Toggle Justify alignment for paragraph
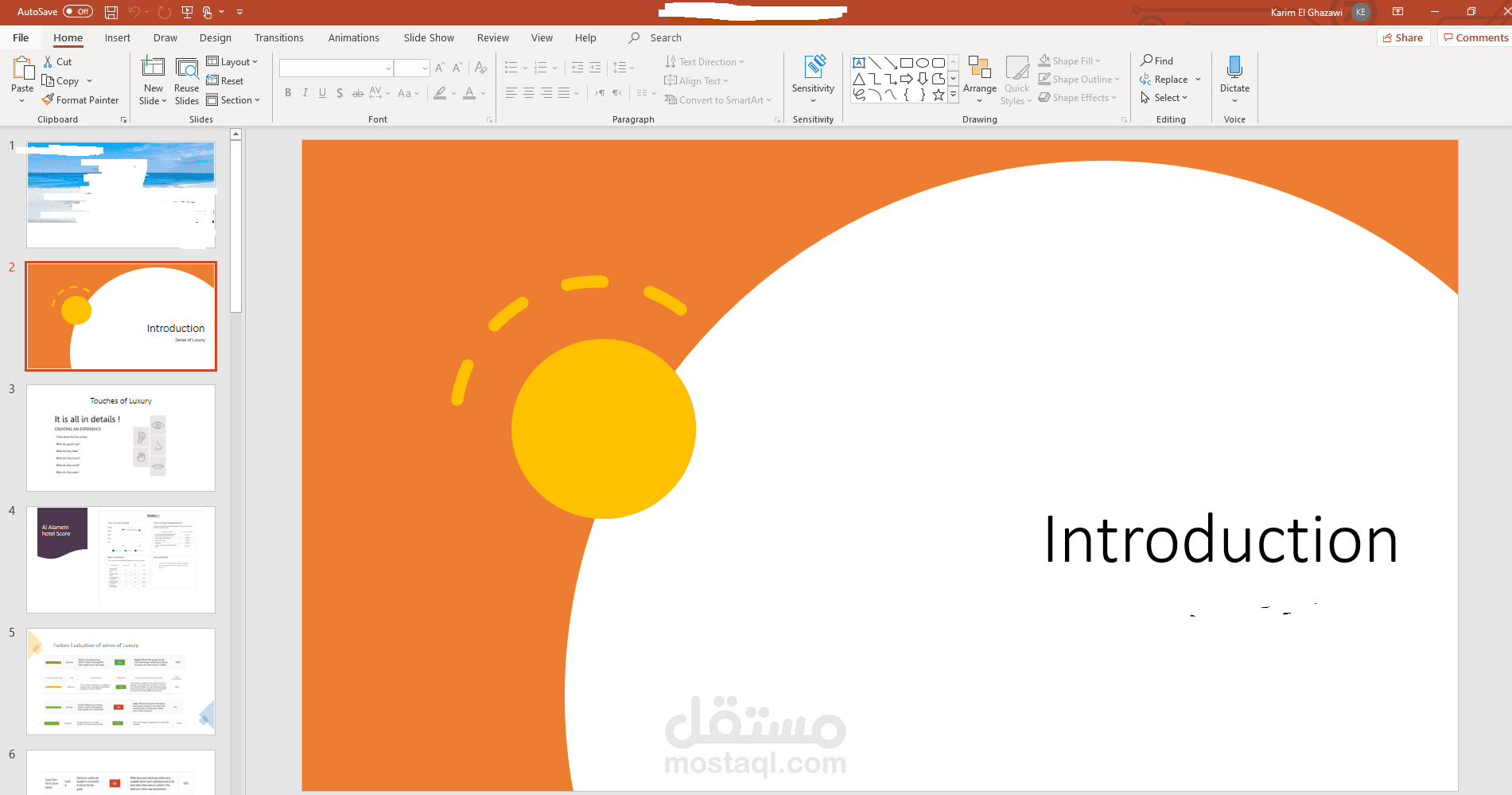Image resolution: width=1512 pixels, height=795 pixels. pos(564,93)
